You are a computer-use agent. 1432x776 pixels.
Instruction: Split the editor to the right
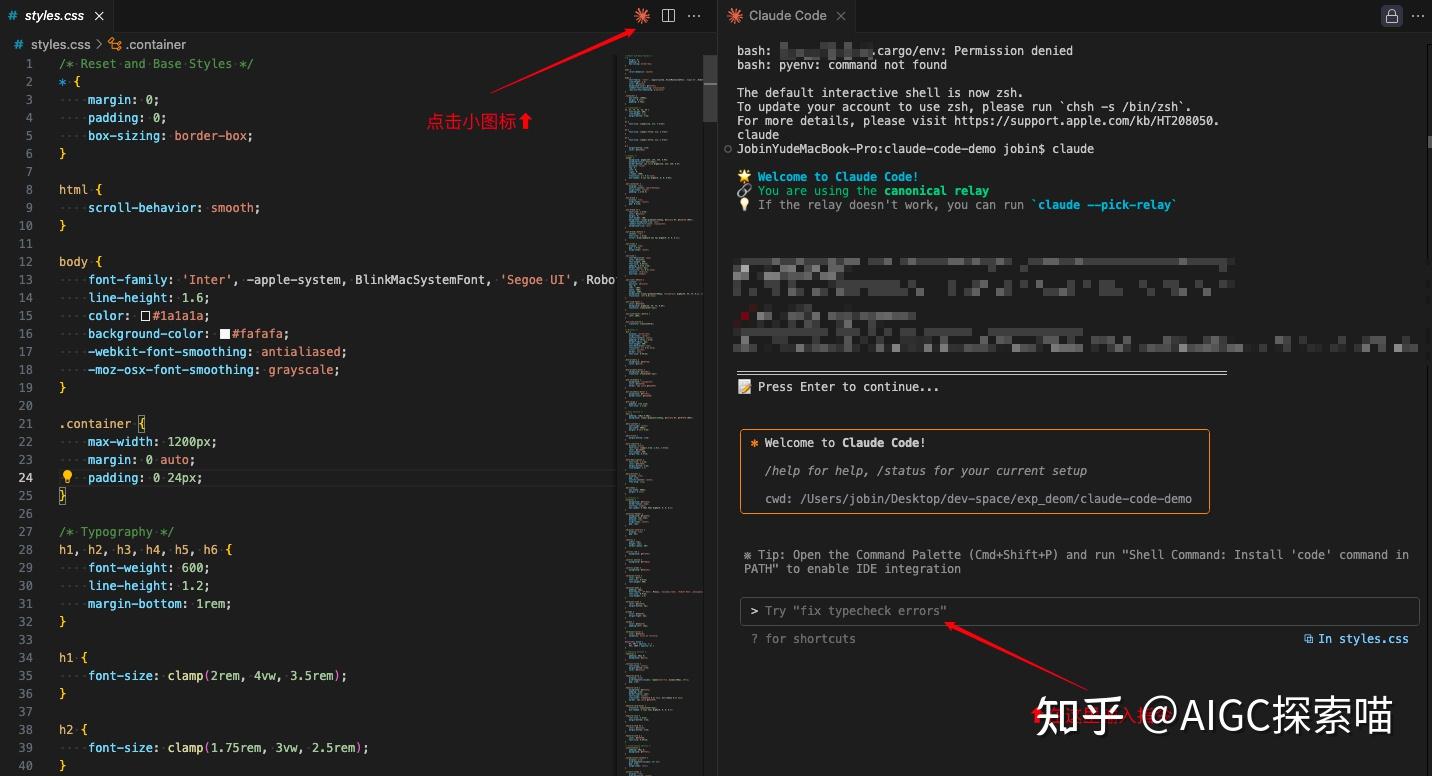[x=668, y=16]
